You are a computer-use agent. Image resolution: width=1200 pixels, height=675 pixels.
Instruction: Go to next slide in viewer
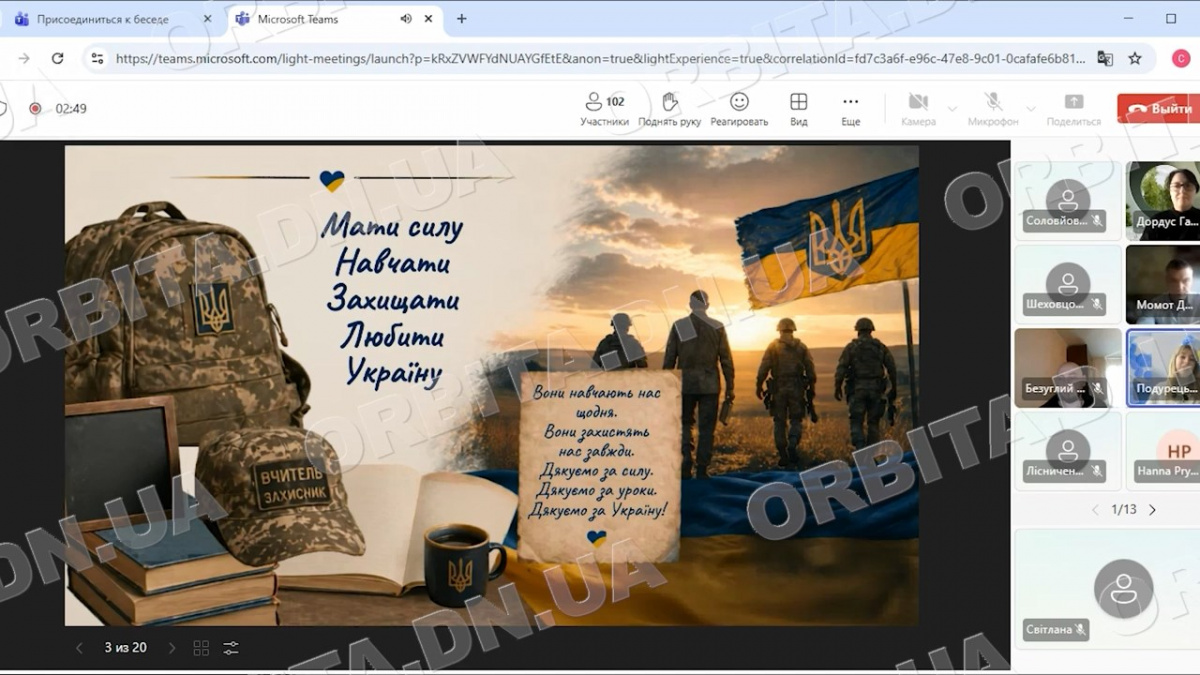pos(172,648)
